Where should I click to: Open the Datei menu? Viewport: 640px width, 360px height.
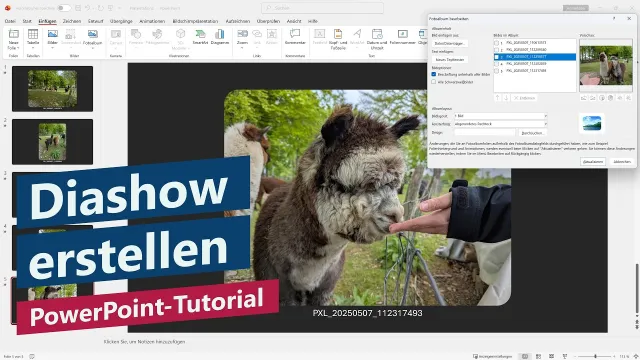pyautogui.click(x=10, y=21)
